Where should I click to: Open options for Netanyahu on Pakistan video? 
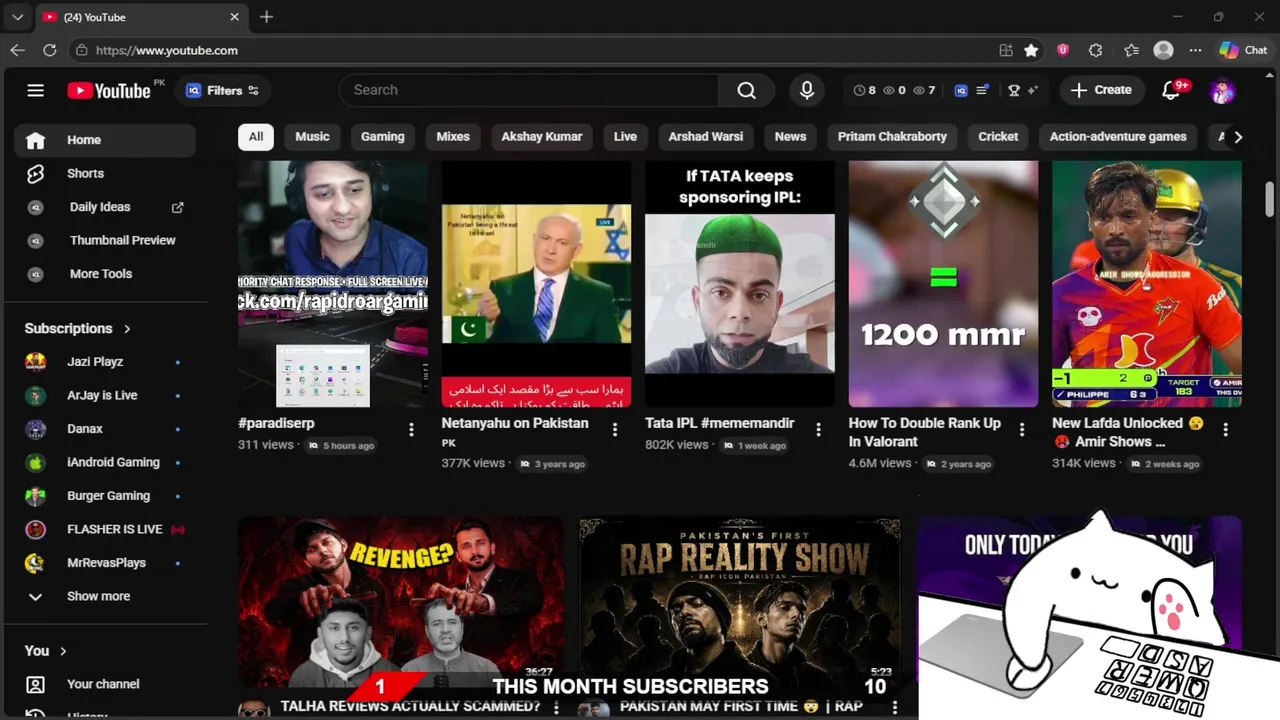coord(615,430)
